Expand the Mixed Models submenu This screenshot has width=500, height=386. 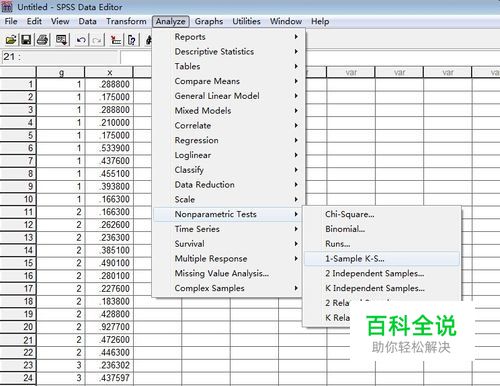pyautogui.click(x=228, y=111)
